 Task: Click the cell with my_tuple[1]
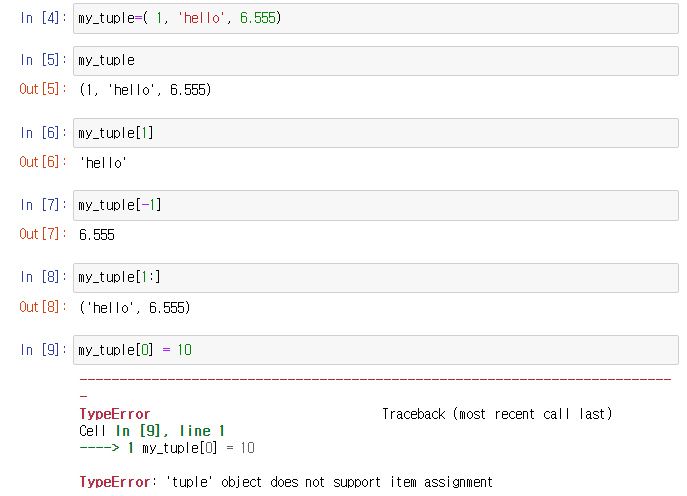[376, 133]
